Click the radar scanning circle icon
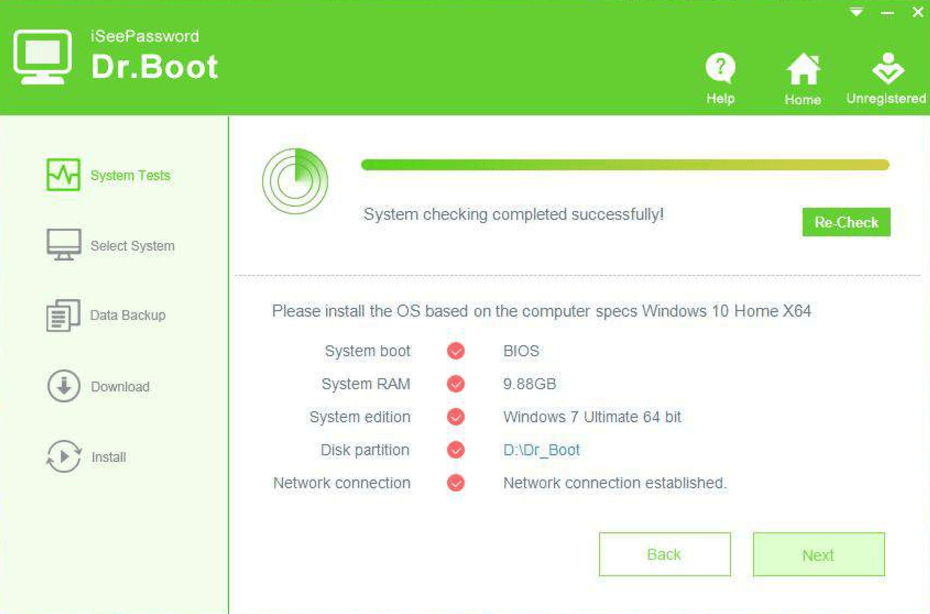 pos(295,181)
